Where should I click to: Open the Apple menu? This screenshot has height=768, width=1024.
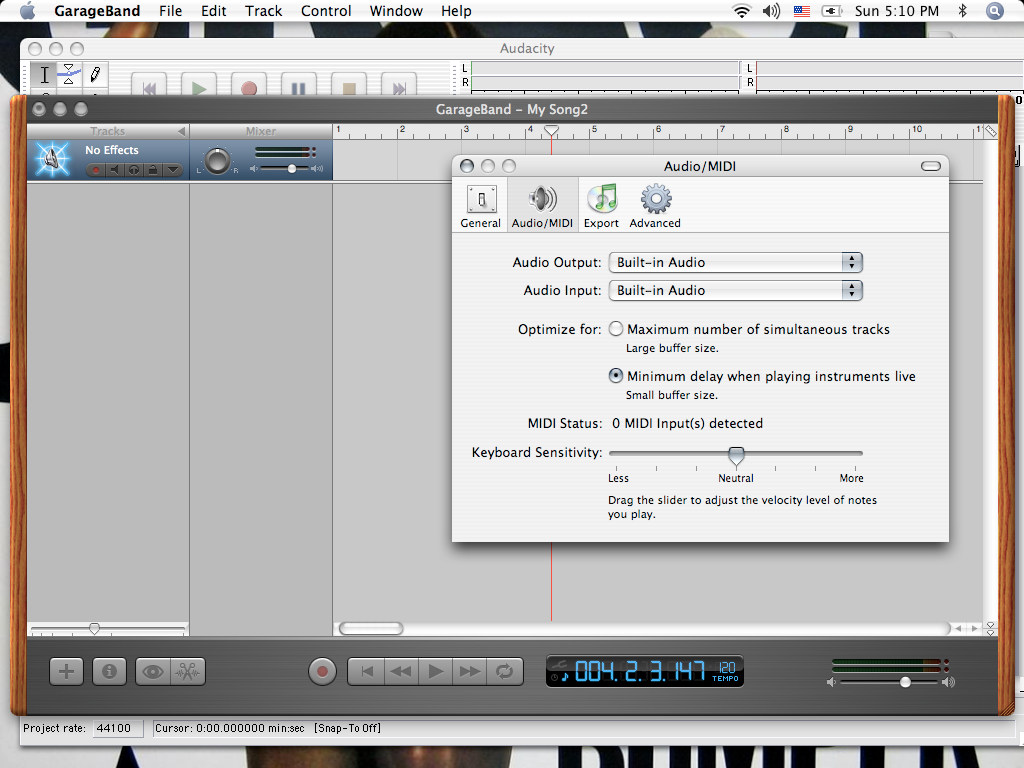coord(27,10)
